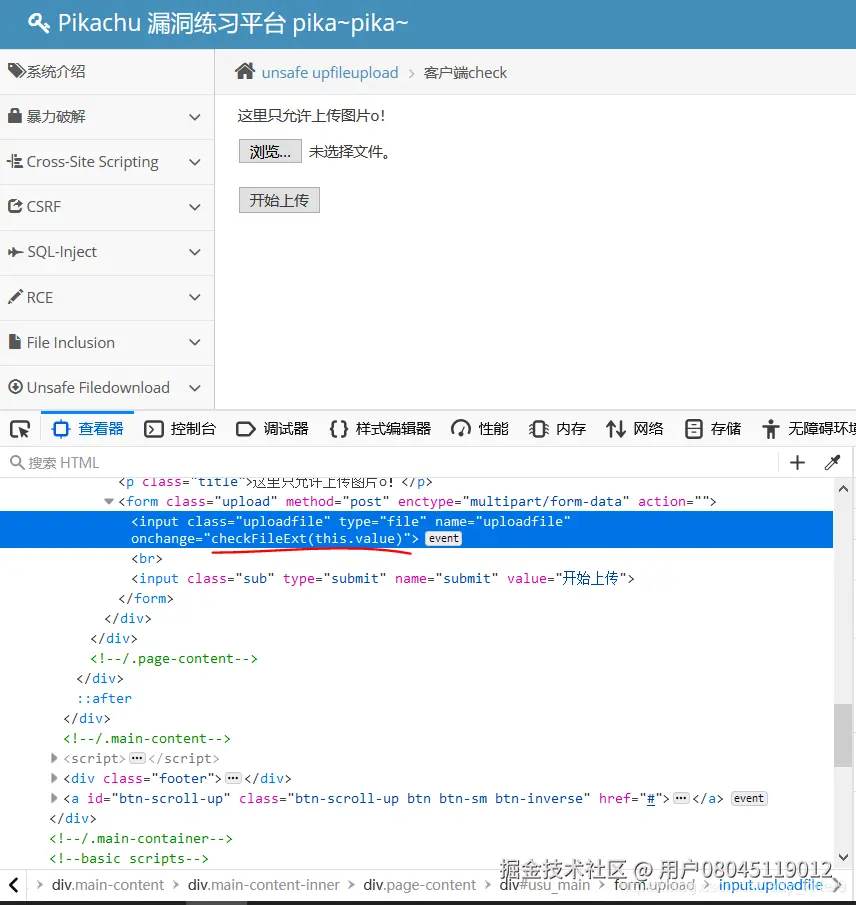
Task: Select the ::after pseudo-element node
Action: tap(104, 698)
